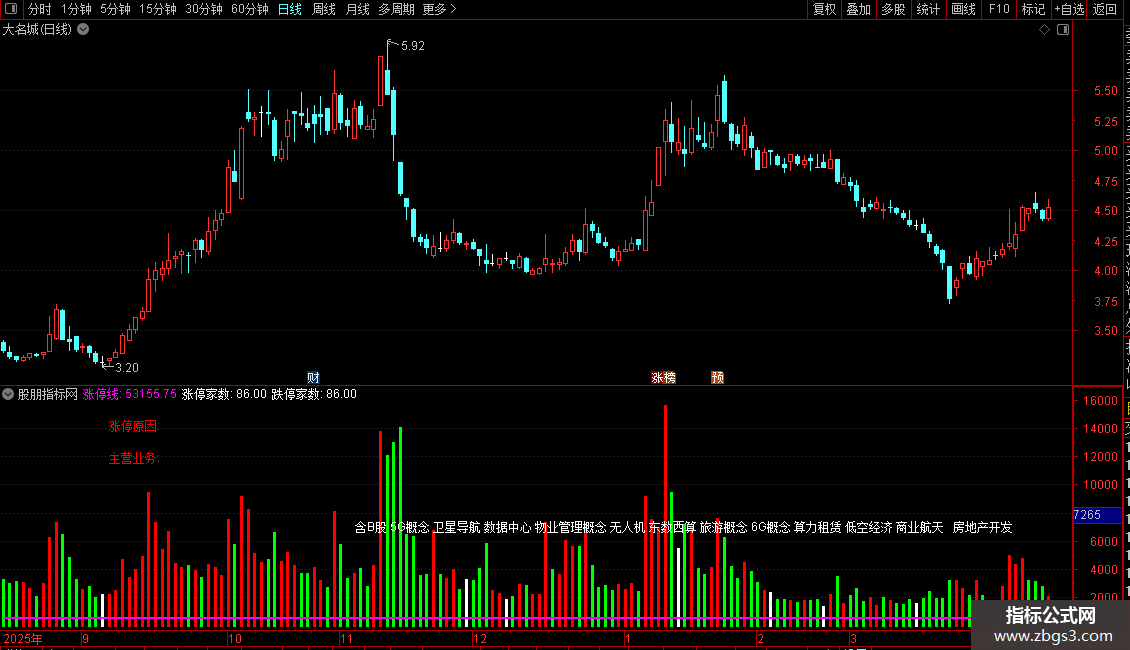Click the 5.92 high price label
This screenshot has height=650, width=1130.
click(413, 45)
